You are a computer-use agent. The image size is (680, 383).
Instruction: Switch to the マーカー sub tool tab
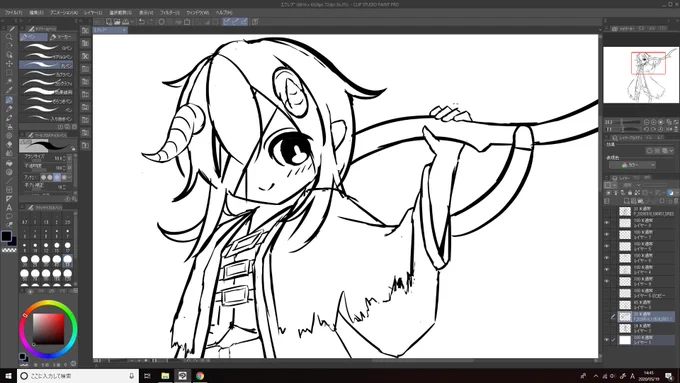pos(61,37)
